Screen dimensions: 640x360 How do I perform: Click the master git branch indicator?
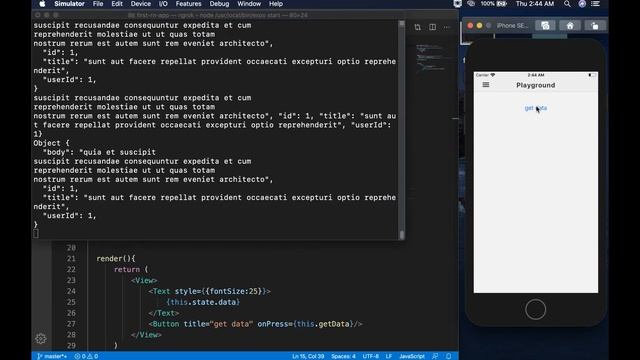click(x=52, y=356)
